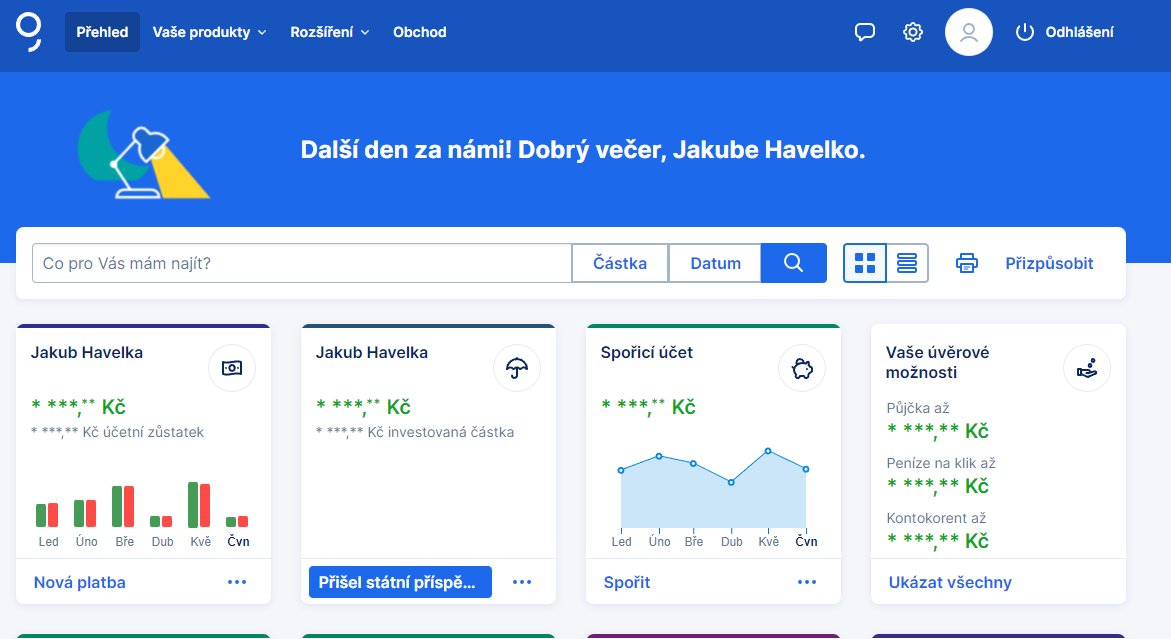1171x639 pixels.
Task: Open the Obchod section
Action: [x=420, y=32]
